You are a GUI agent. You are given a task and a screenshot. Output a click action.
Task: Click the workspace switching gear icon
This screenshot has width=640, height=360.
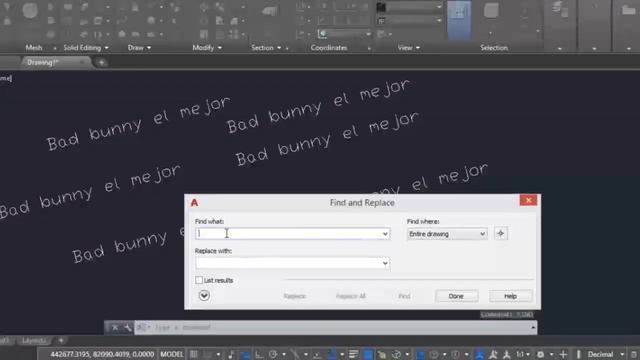(540, 354)
